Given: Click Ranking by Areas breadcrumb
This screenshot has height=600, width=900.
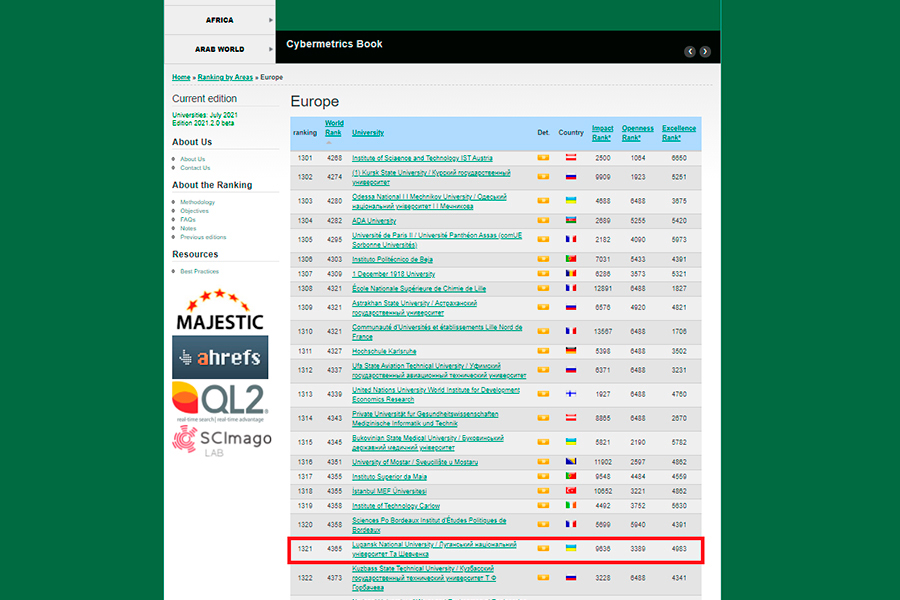Looking at the screenshot, I should coord(225,77).
